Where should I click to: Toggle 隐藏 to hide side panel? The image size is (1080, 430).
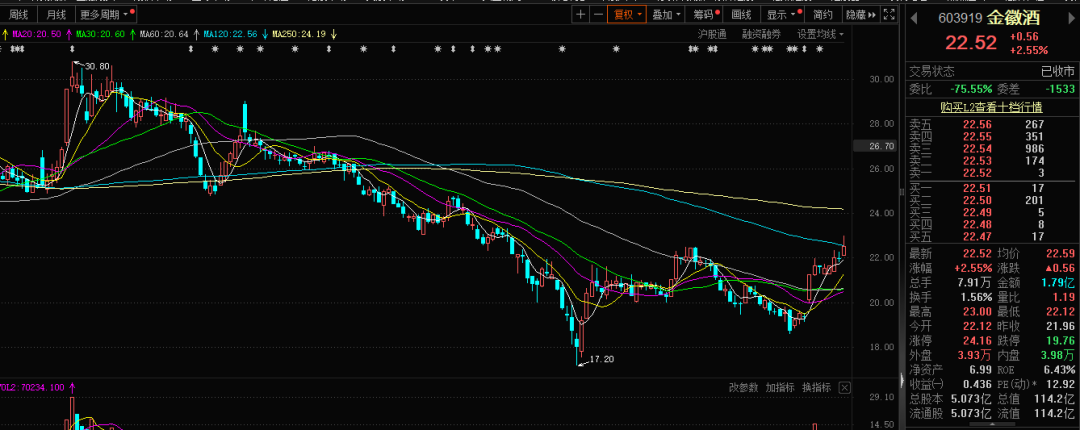click(x=860, y=14)
